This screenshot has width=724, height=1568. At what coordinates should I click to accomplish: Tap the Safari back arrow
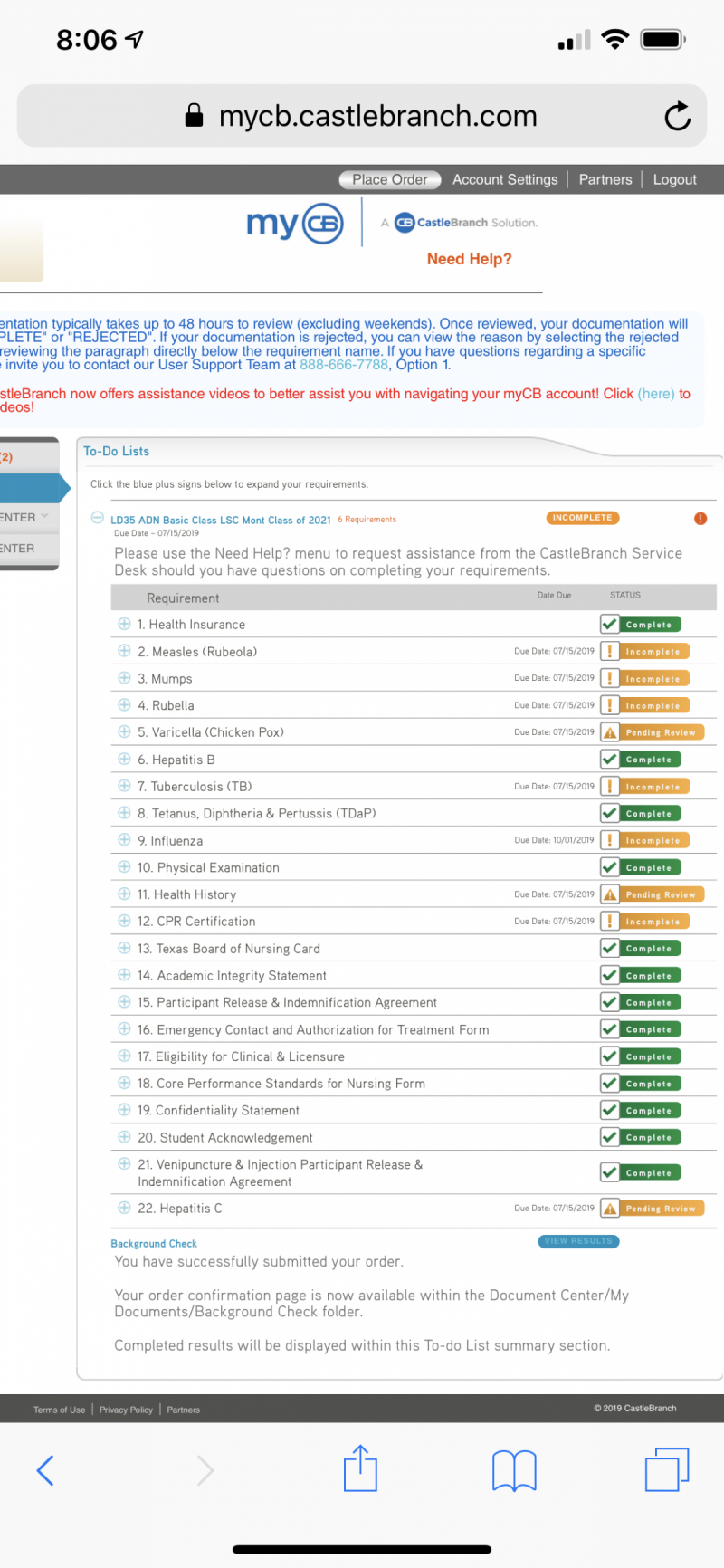click(46, 1469)
